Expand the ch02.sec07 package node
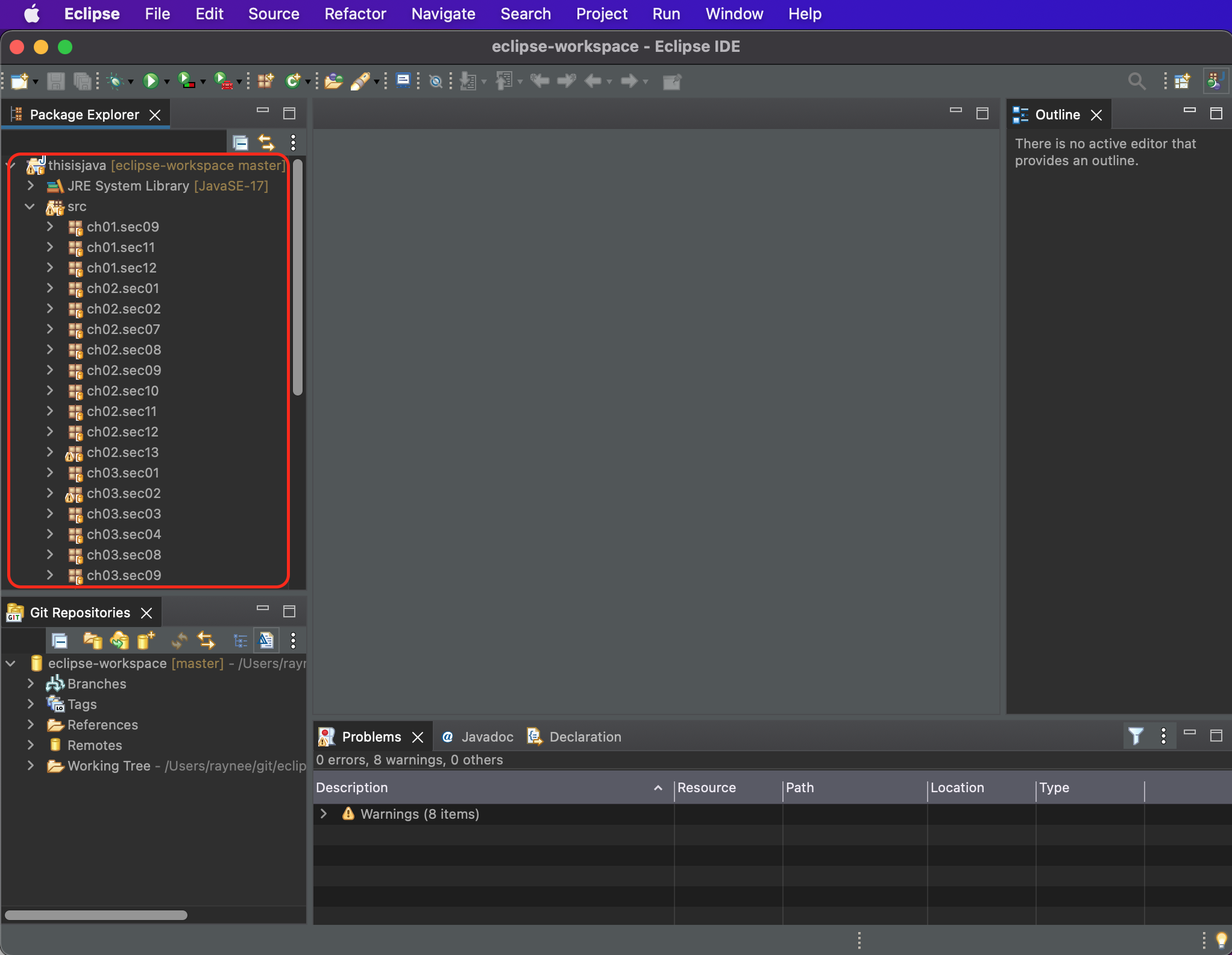This screenshot has width=1232, height=955. point(50,329)
